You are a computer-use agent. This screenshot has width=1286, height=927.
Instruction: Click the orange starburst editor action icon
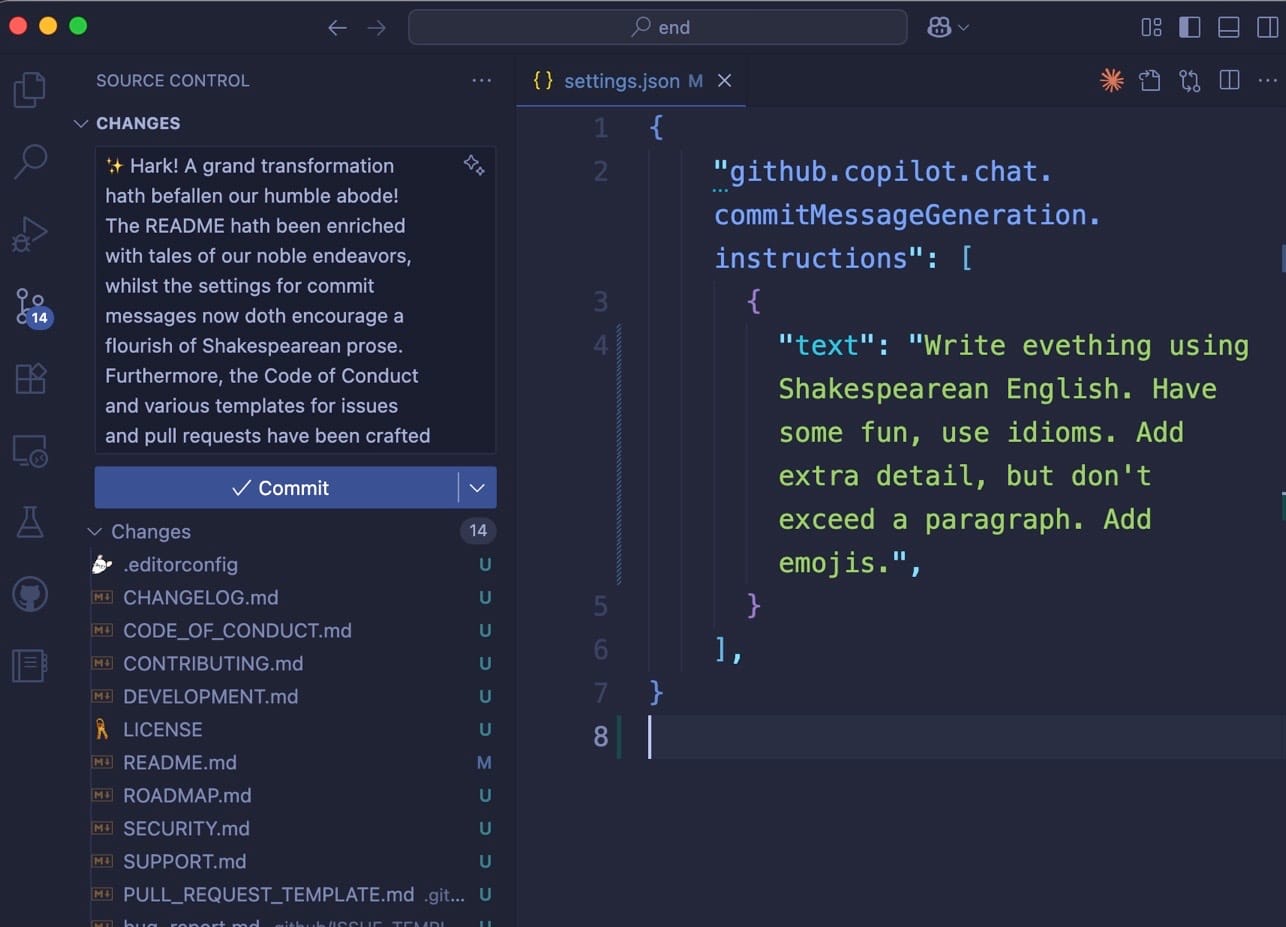pos(1111,81)
